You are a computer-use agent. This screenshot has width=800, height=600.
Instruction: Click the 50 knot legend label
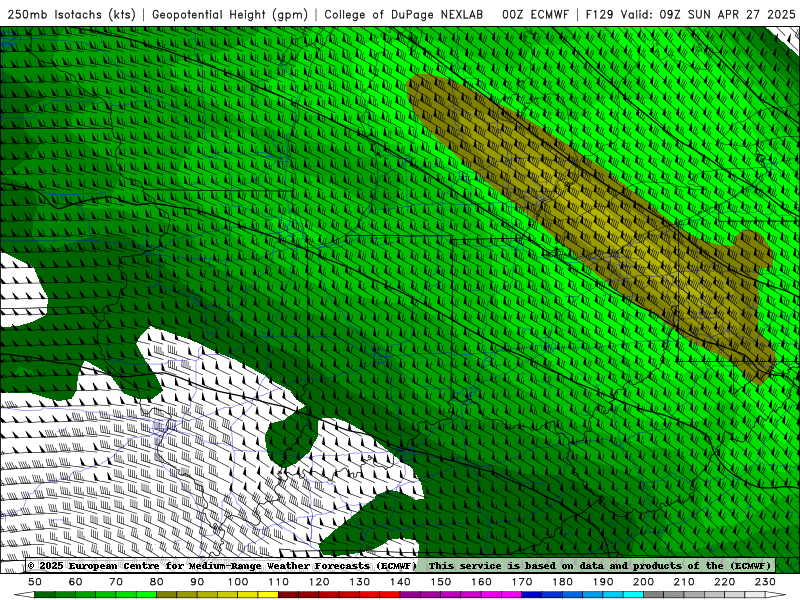click(x=35, y=582)
